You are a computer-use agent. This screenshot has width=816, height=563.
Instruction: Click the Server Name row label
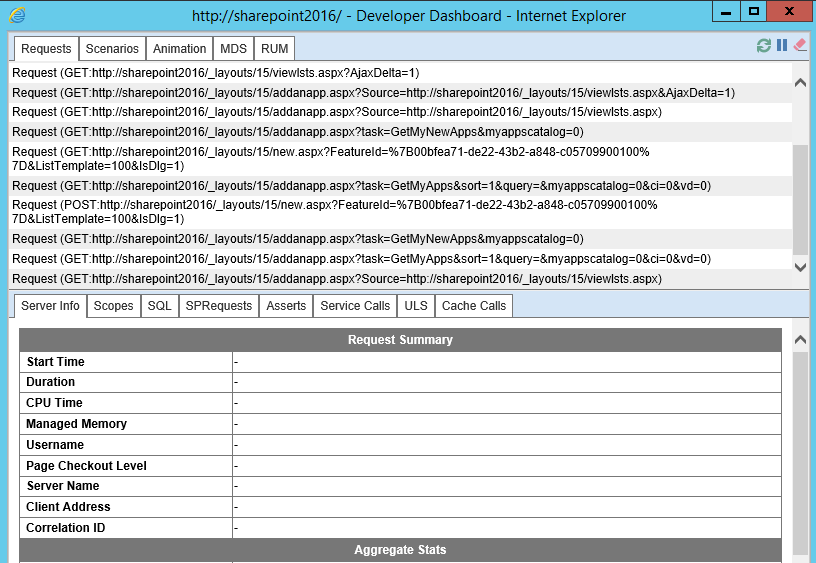coord(63,486)
